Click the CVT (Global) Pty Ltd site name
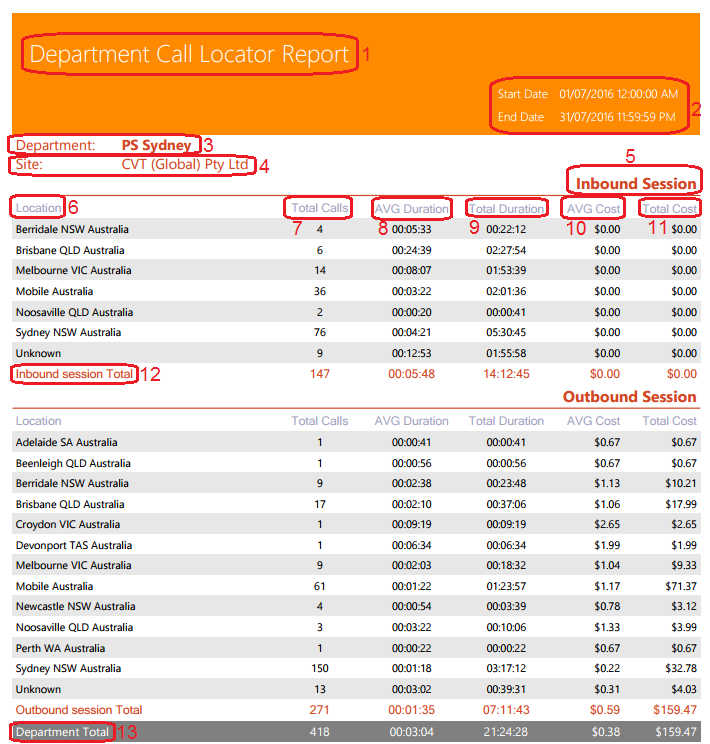 (x=185, y=164)
